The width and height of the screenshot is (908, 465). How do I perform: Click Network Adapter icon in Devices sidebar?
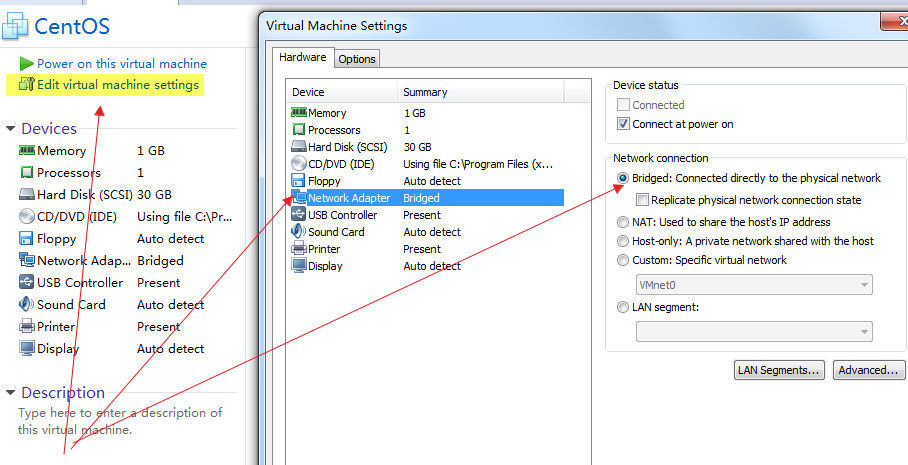27,261
